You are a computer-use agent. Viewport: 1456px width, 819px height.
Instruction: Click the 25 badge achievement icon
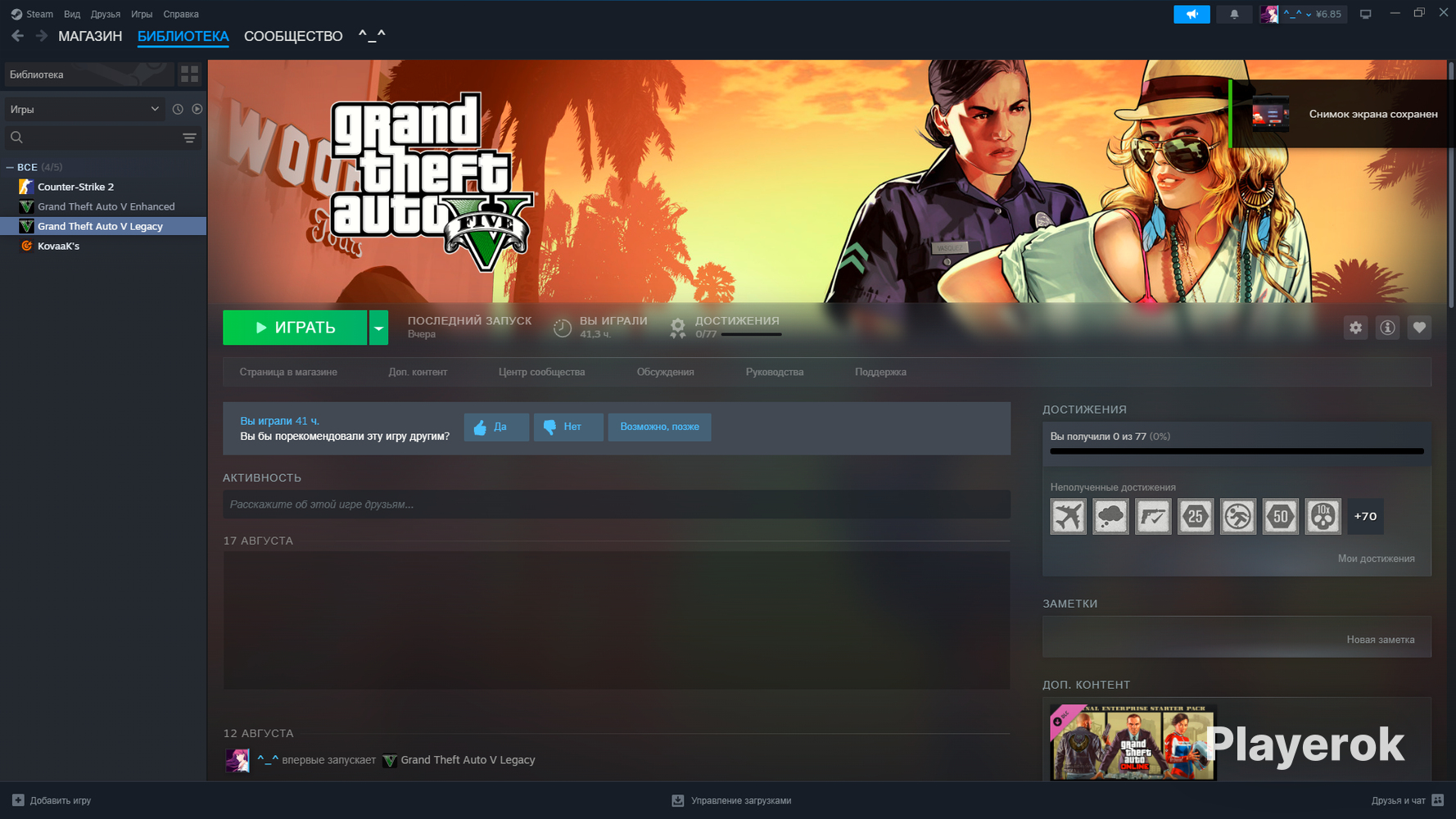(x=1196, y=517)
